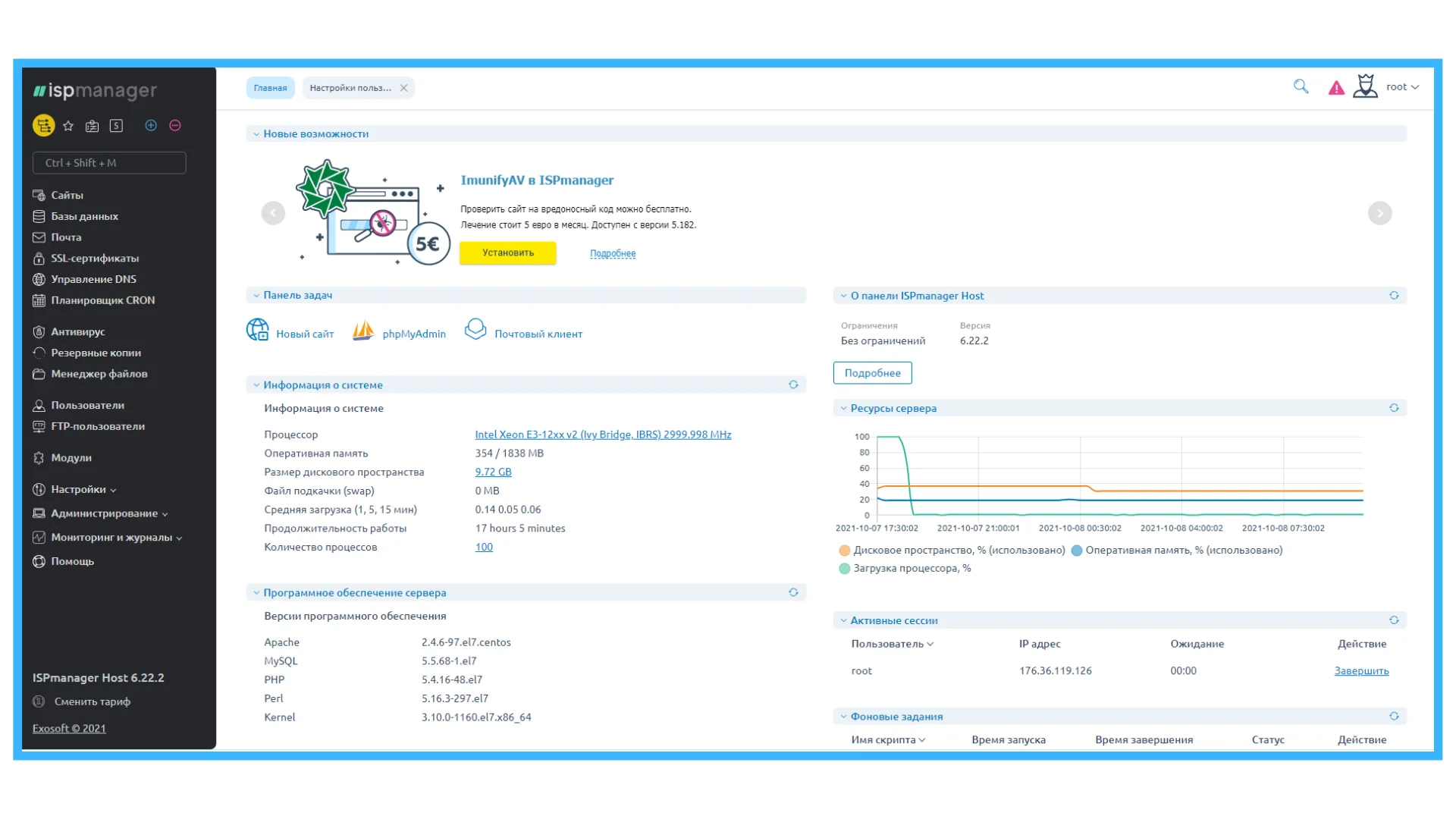Click the root user avatar icon
Viewport: 1456px width, 819px height.
pyautogui.click(x=1366, y=86)
